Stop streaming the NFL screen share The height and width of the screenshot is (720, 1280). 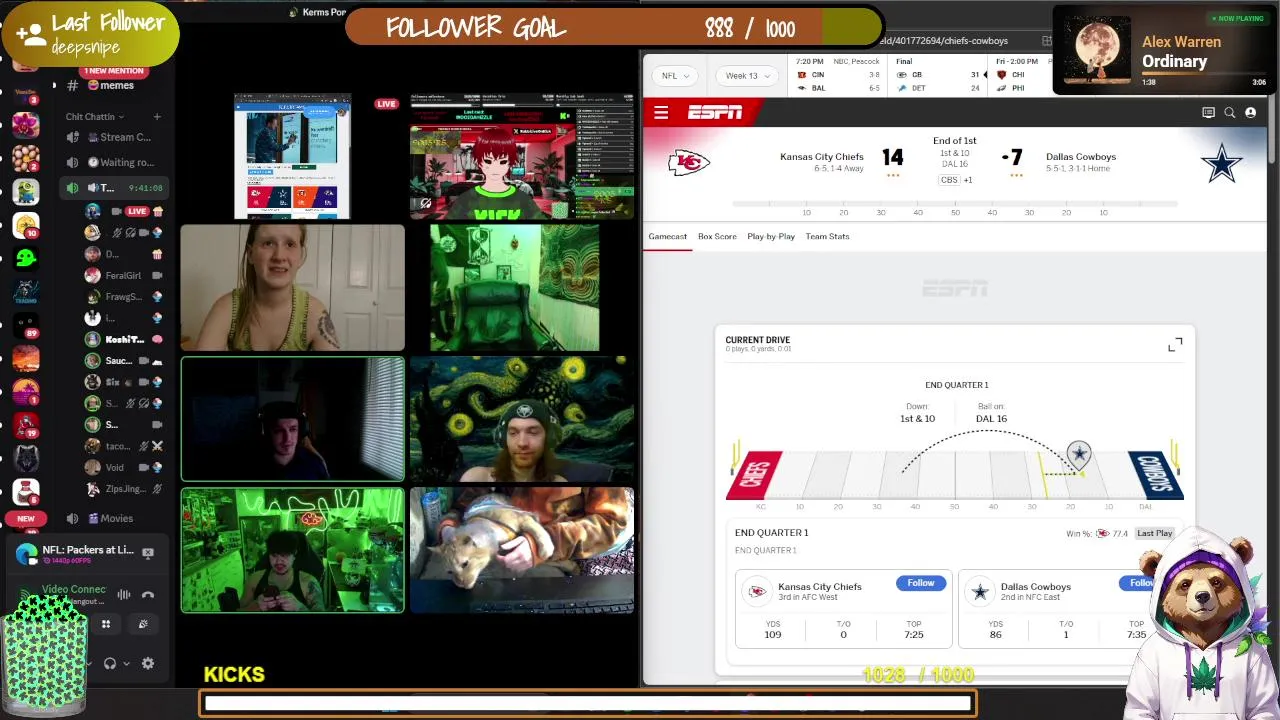148,552
